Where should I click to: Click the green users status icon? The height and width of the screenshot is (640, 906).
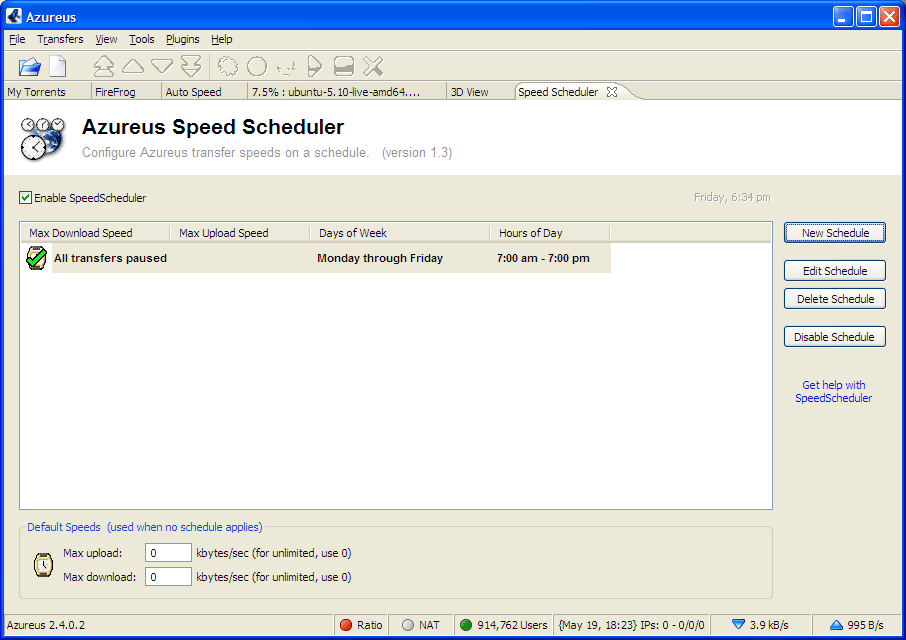(x=466, y=625)
